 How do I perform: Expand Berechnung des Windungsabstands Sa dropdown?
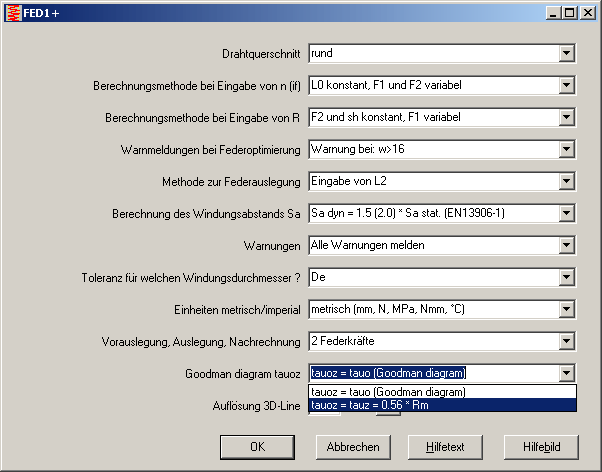tap(567, 213)
